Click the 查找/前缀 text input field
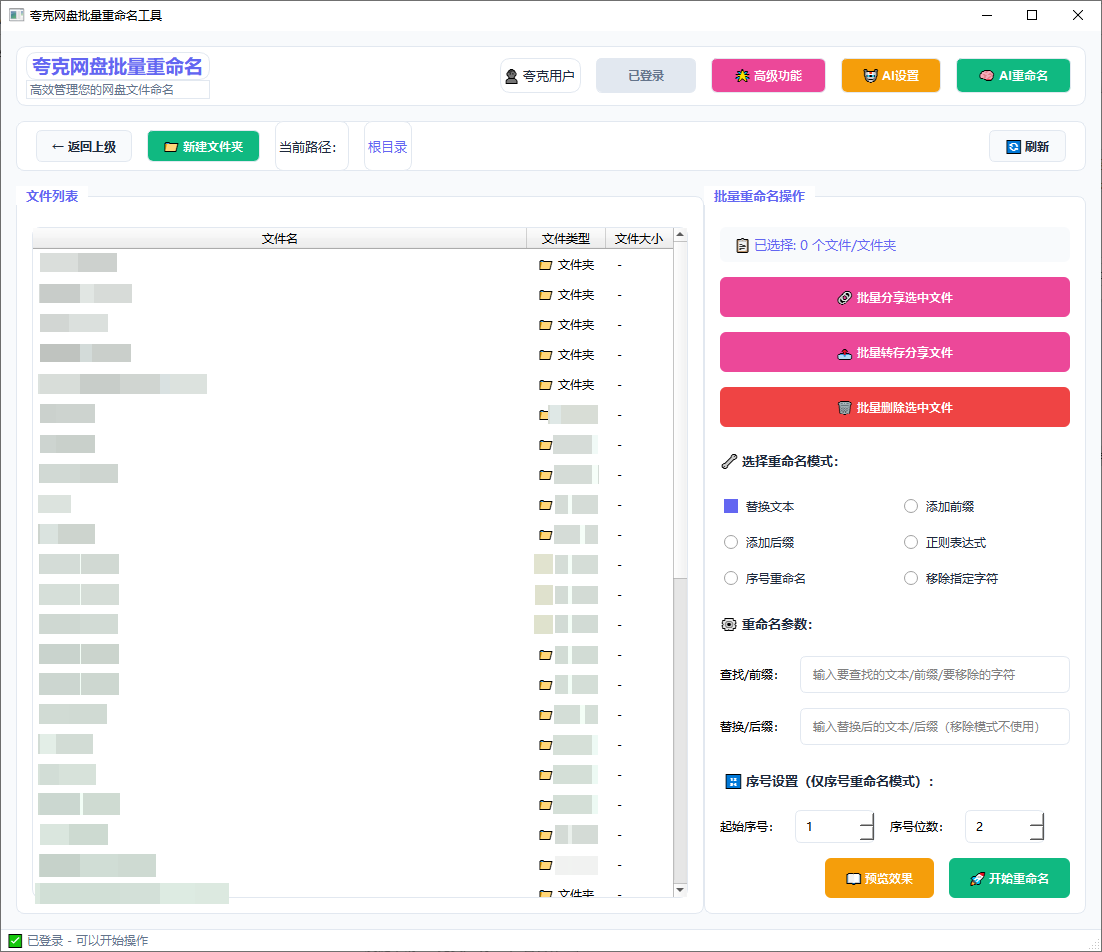This screenshot has height=952, width=1102. 934,675
